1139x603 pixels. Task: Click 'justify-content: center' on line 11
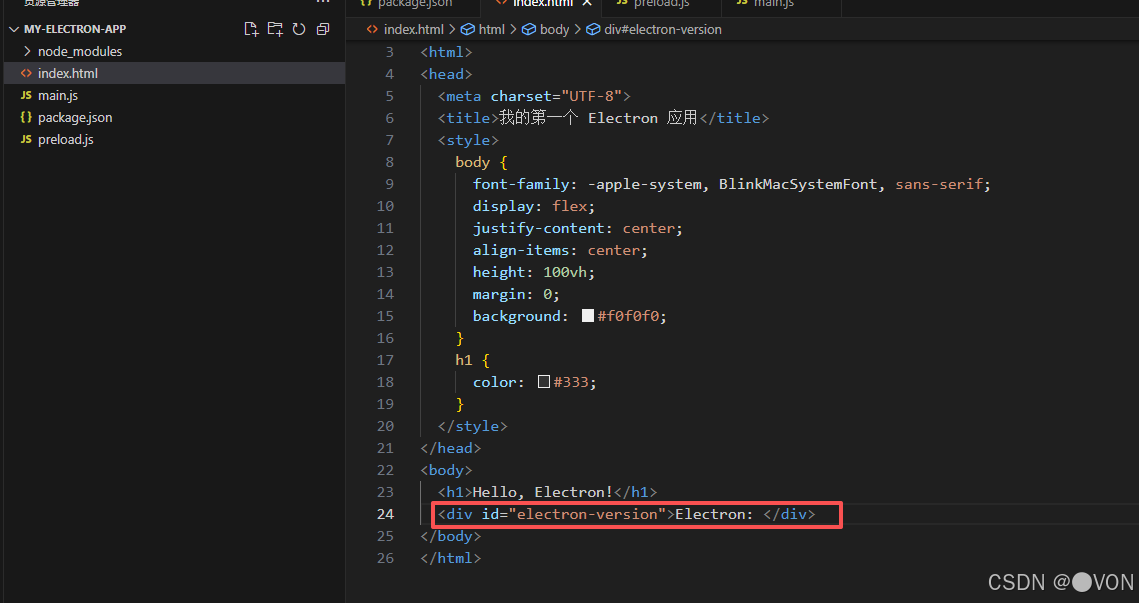pyautogui.click(x=577, y=228)
